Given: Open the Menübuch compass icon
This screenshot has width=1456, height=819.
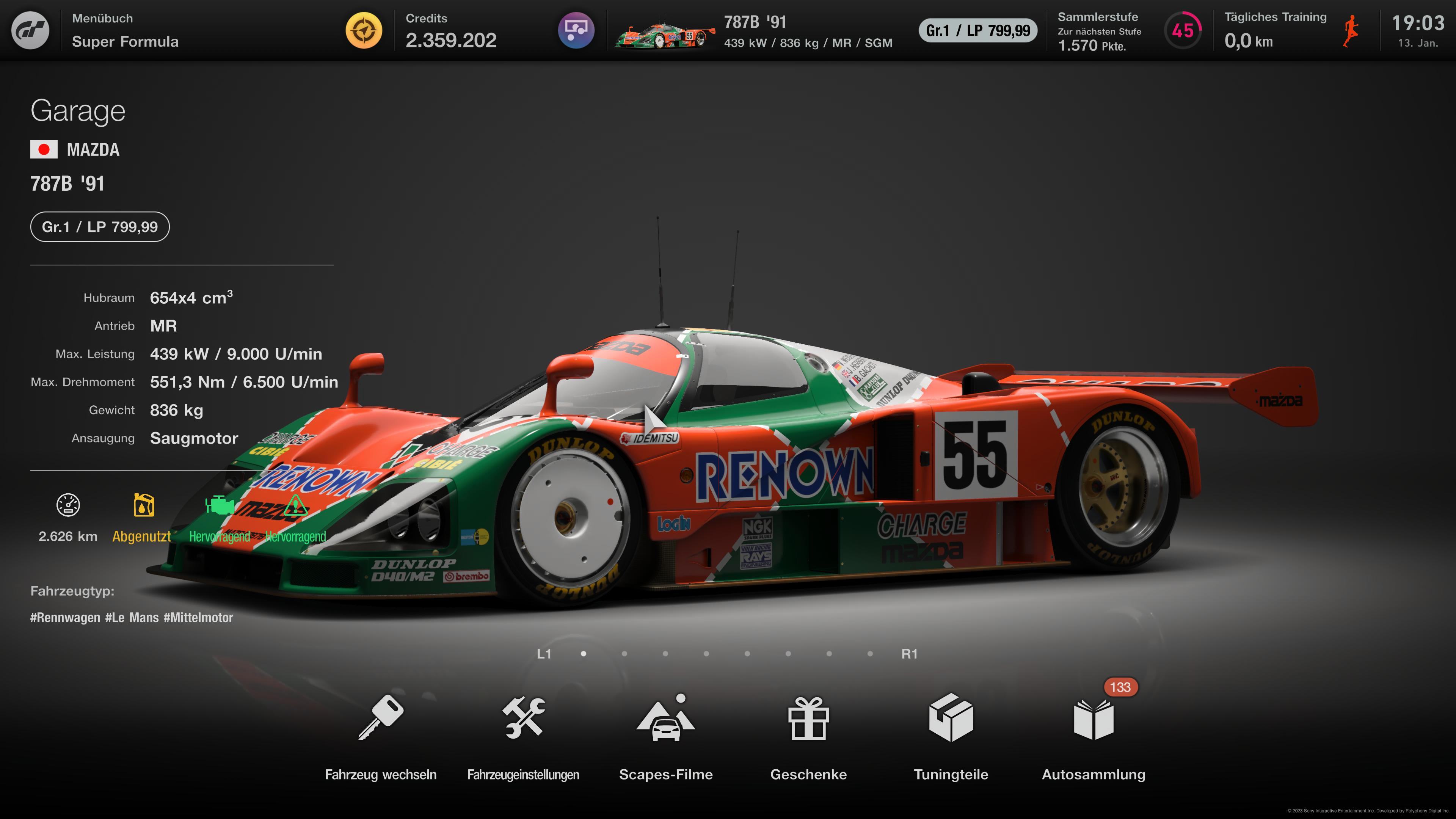Looking at the screenshot, I should point(364,30).
